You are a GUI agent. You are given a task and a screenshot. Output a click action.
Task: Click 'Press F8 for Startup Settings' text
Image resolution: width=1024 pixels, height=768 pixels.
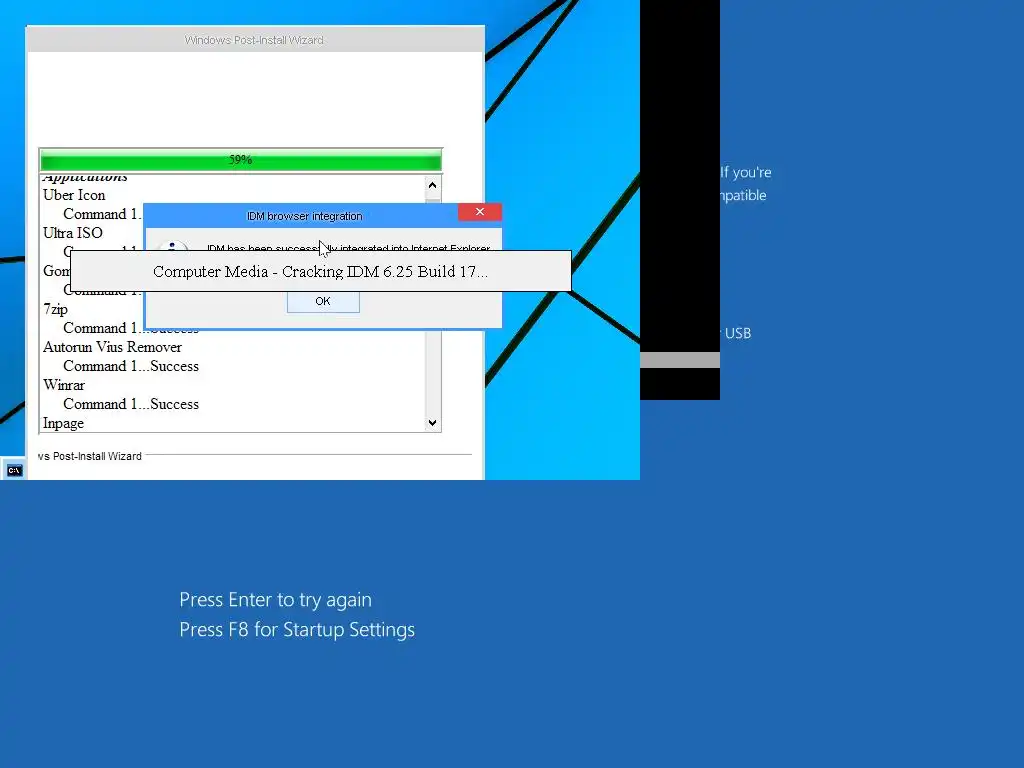[x=297, y=630]
